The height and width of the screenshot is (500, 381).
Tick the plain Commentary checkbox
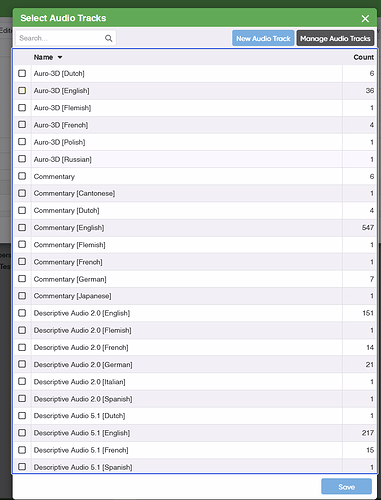click(22, 176)
